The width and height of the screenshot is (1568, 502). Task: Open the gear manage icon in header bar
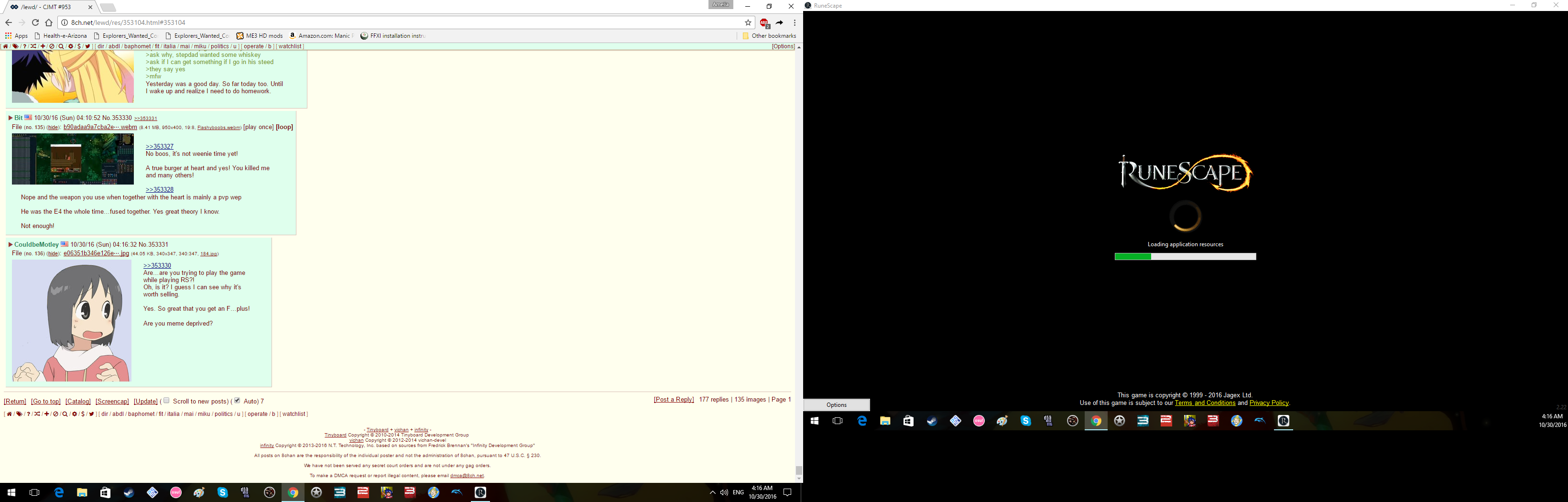point(71,46)
